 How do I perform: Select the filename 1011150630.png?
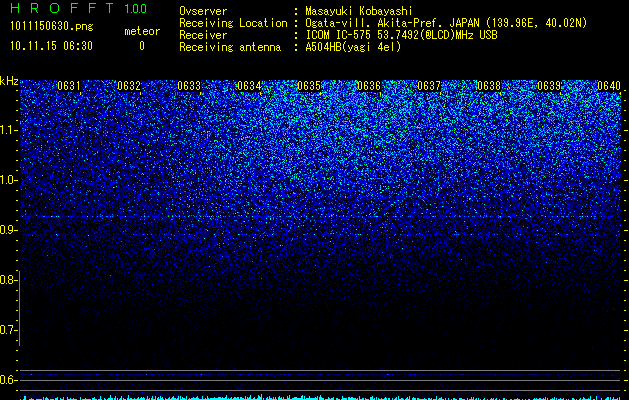(52, 27)
